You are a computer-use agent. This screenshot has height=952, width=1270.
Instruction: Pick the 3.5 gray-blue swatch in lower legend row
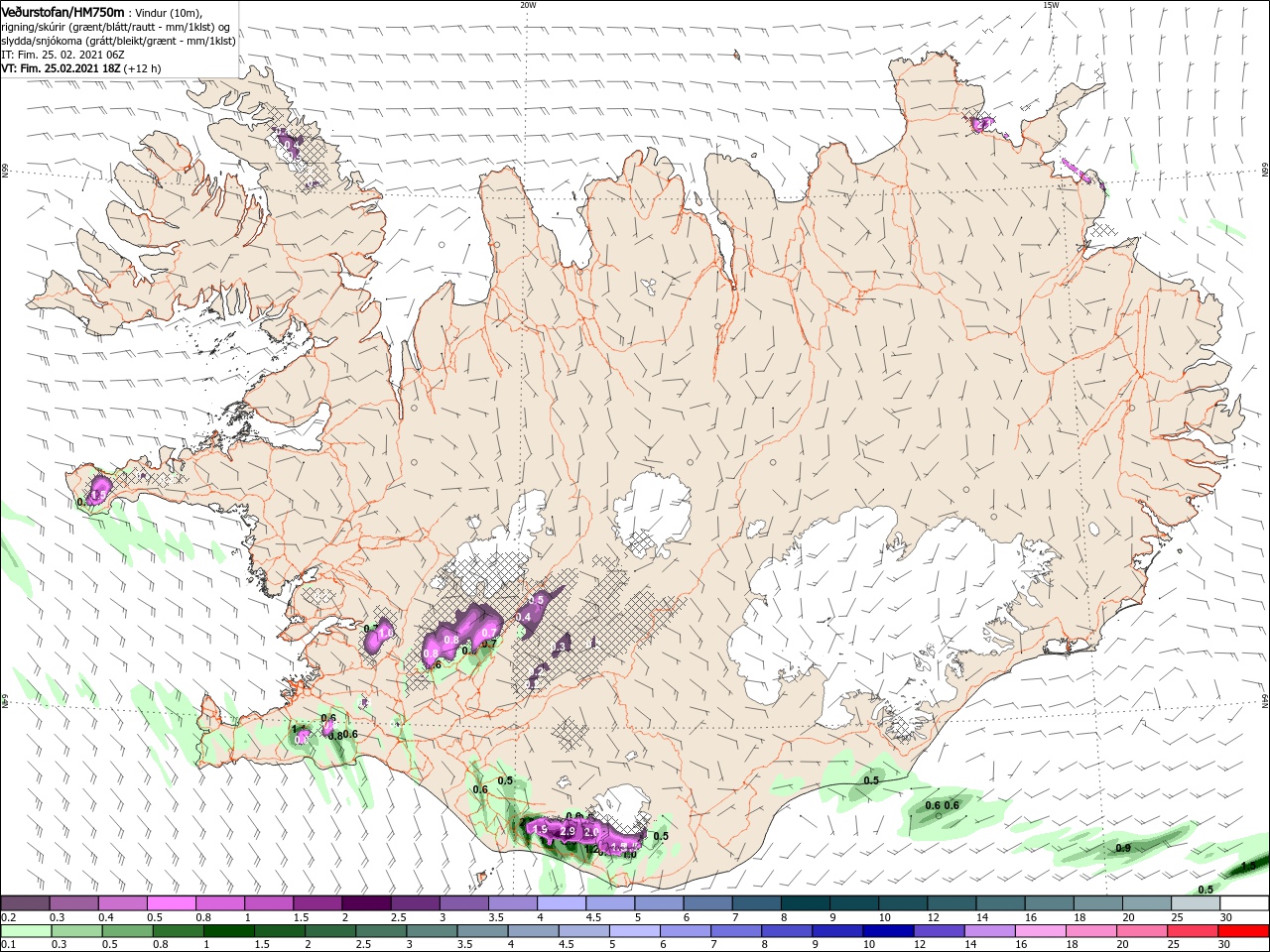click(482, 931)
